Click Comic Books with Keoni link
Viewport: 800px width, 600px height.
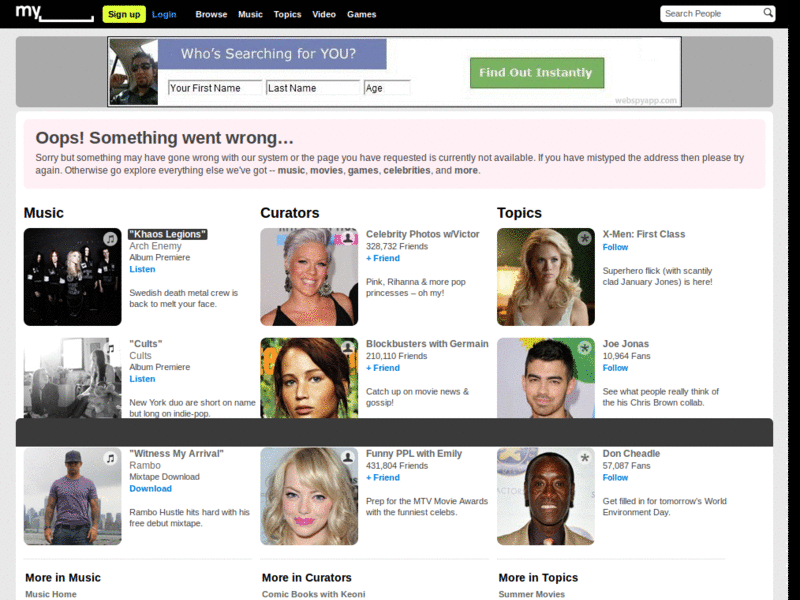[314, 594]
